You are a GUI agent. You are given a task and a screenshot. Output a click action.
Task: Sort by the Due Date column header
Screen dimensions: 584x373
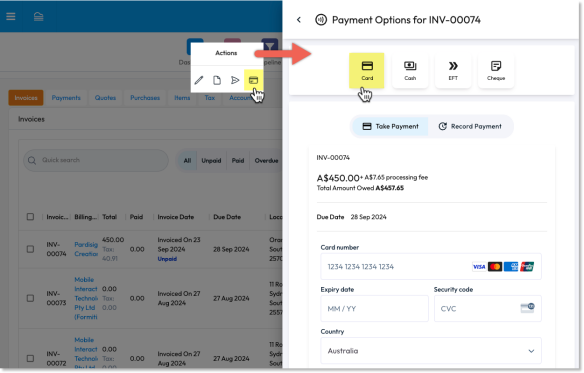pyautogui.click(x=227, y=217)
